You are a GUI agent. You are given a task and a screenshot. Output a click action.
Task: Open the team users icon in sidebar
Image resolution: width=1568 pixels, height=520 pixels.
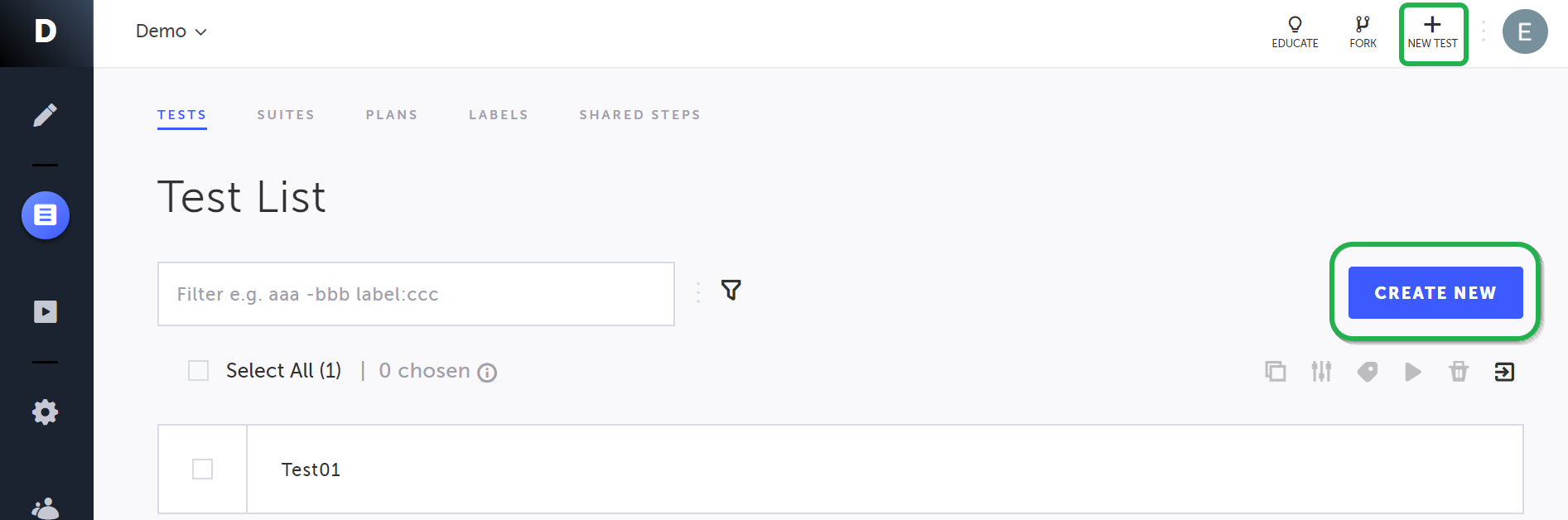[x=46, y=508]
